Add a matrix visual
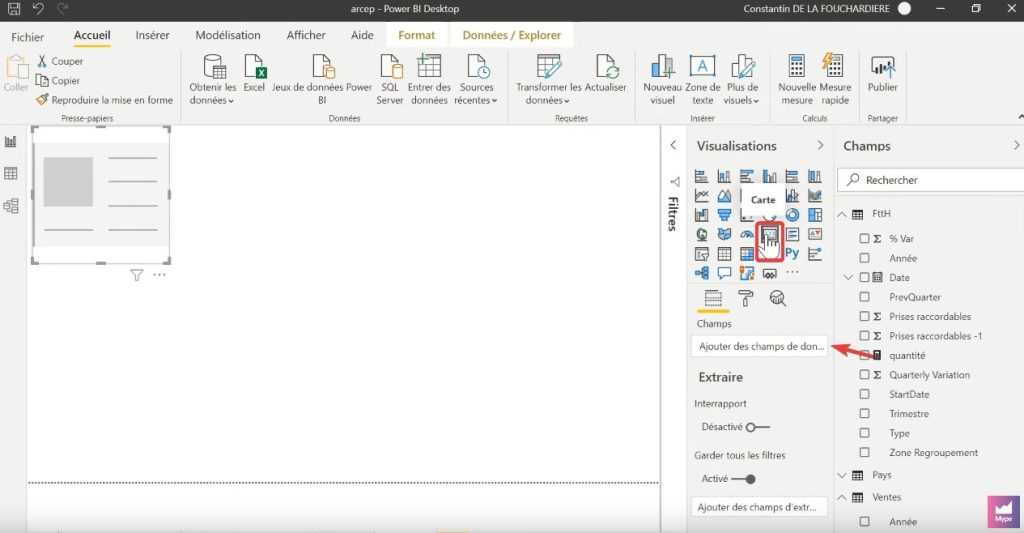 pos(746,253)
